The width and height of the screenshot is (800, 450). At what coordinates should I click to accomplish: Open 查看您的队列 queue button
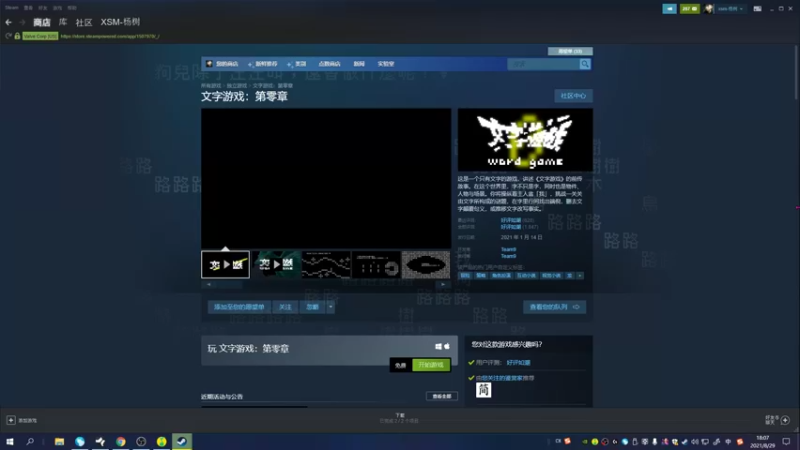click(554, 307)
